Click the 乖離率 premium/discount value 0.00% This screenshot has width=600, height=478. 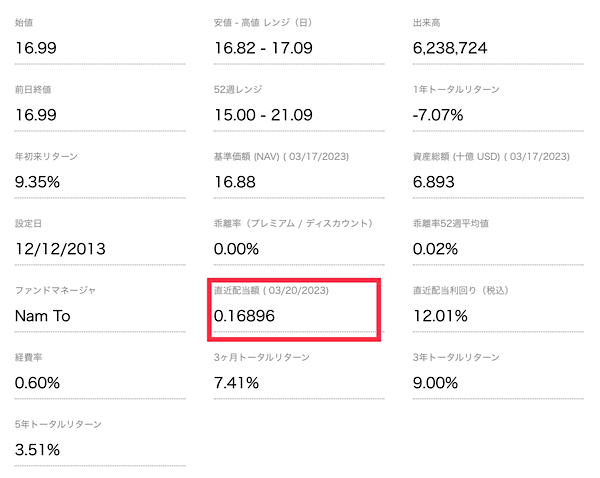point(236,249)
